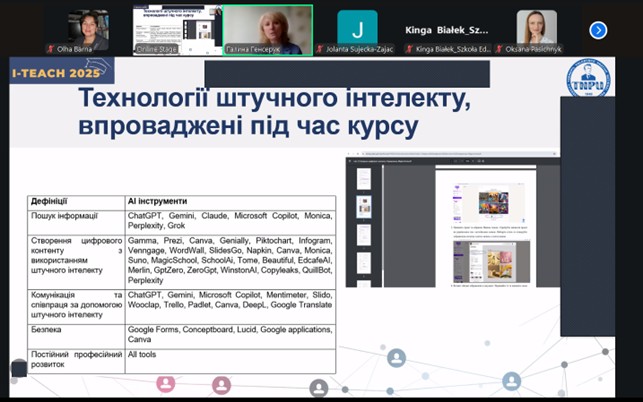Screen dimensions: 643x402
Task: Show next participants with the arrow button
Action: pos(598,30)
